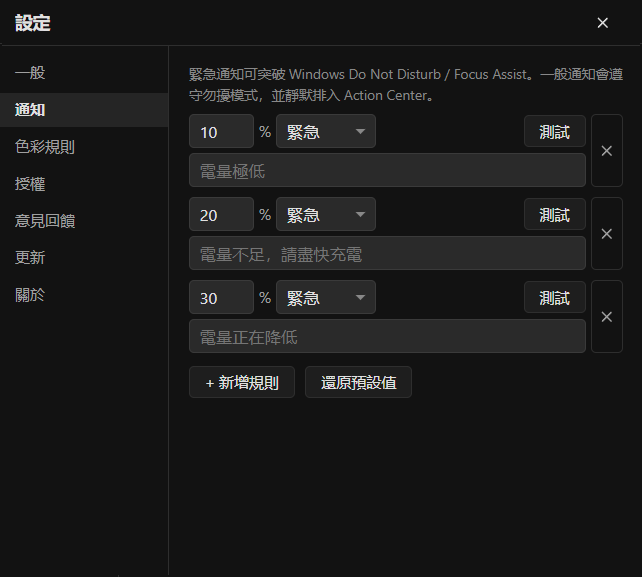Viewport: 642px width, 577px height.
Task: Click 測試 button for the 10% rule
Action: point(555,131)
